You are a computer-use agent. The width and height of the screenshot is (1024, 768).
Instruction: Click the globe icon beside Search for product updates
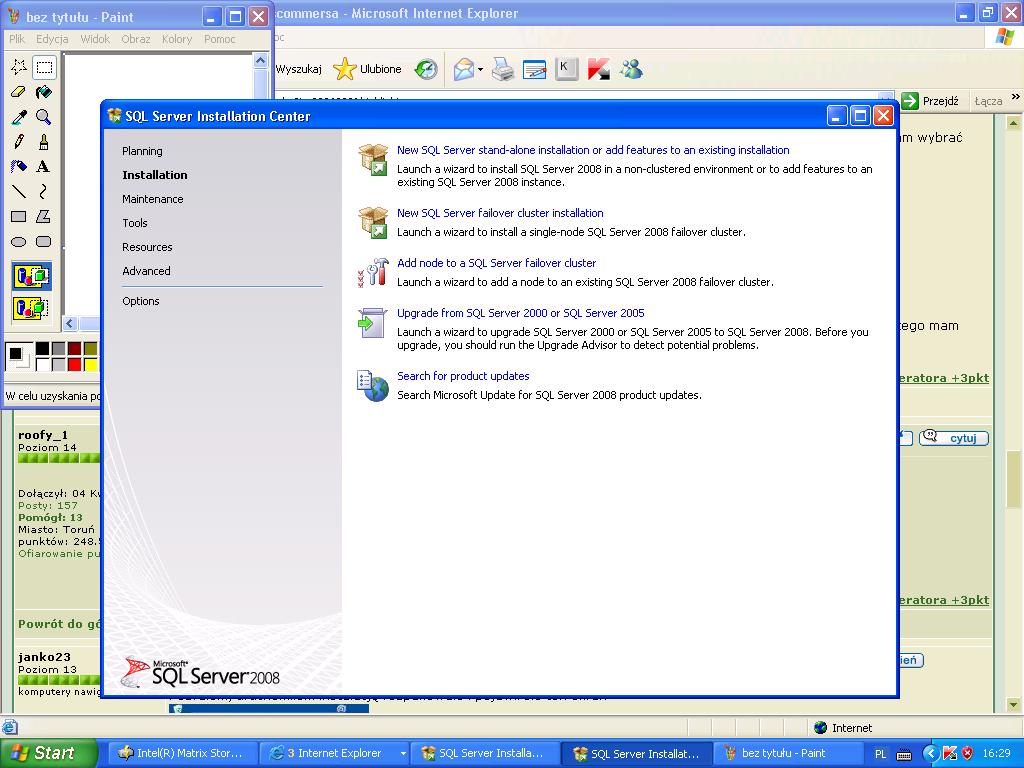373,385
